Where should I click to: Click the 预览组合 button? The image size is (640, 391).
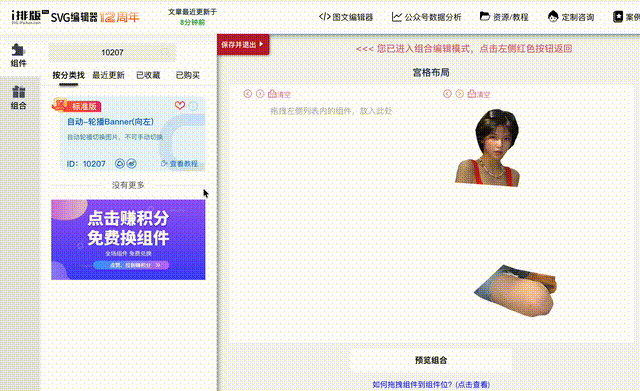[431, 360]
